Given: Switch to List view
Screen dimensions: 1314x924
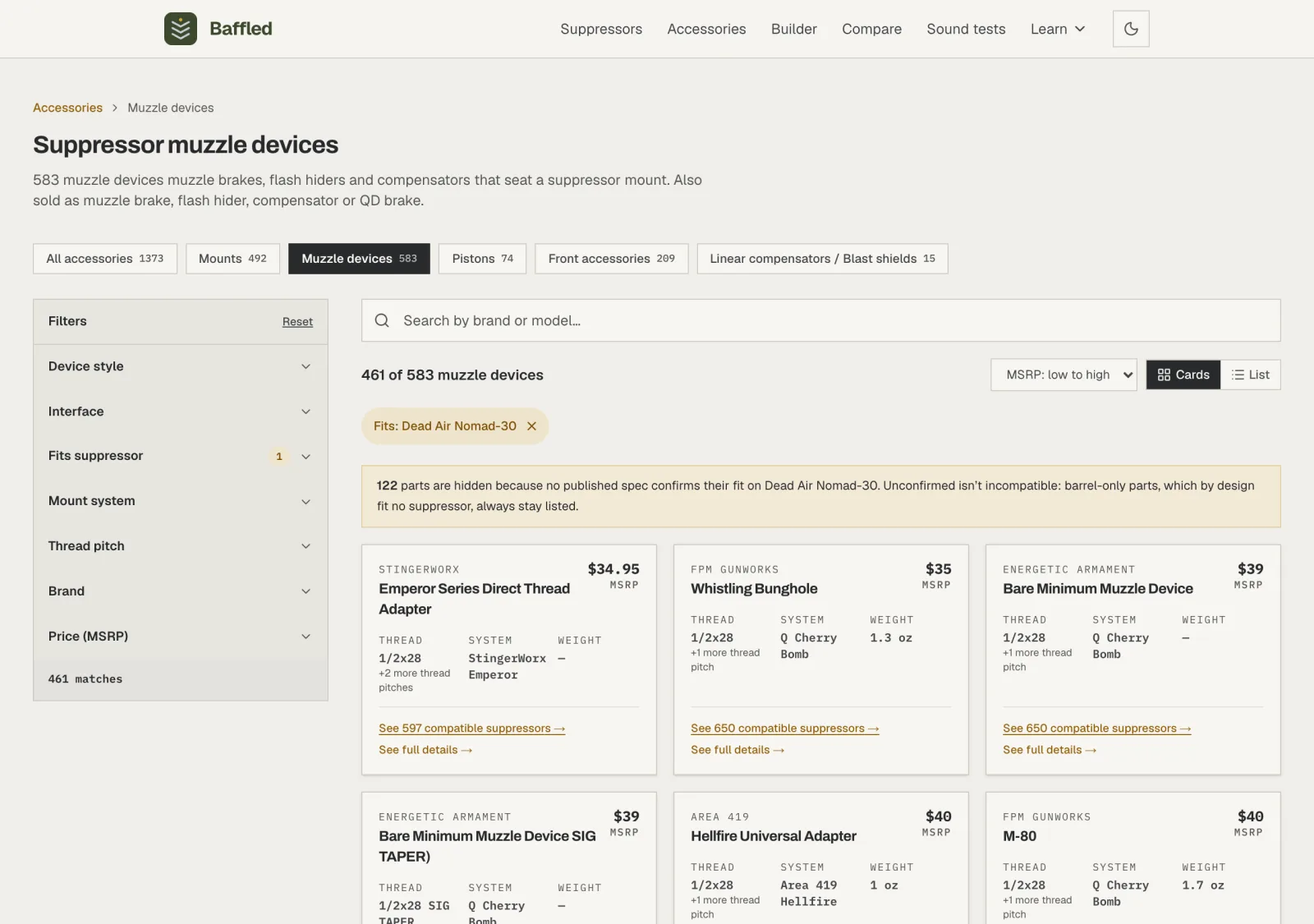Looking at the screenshot, I should click(1251, 375).
